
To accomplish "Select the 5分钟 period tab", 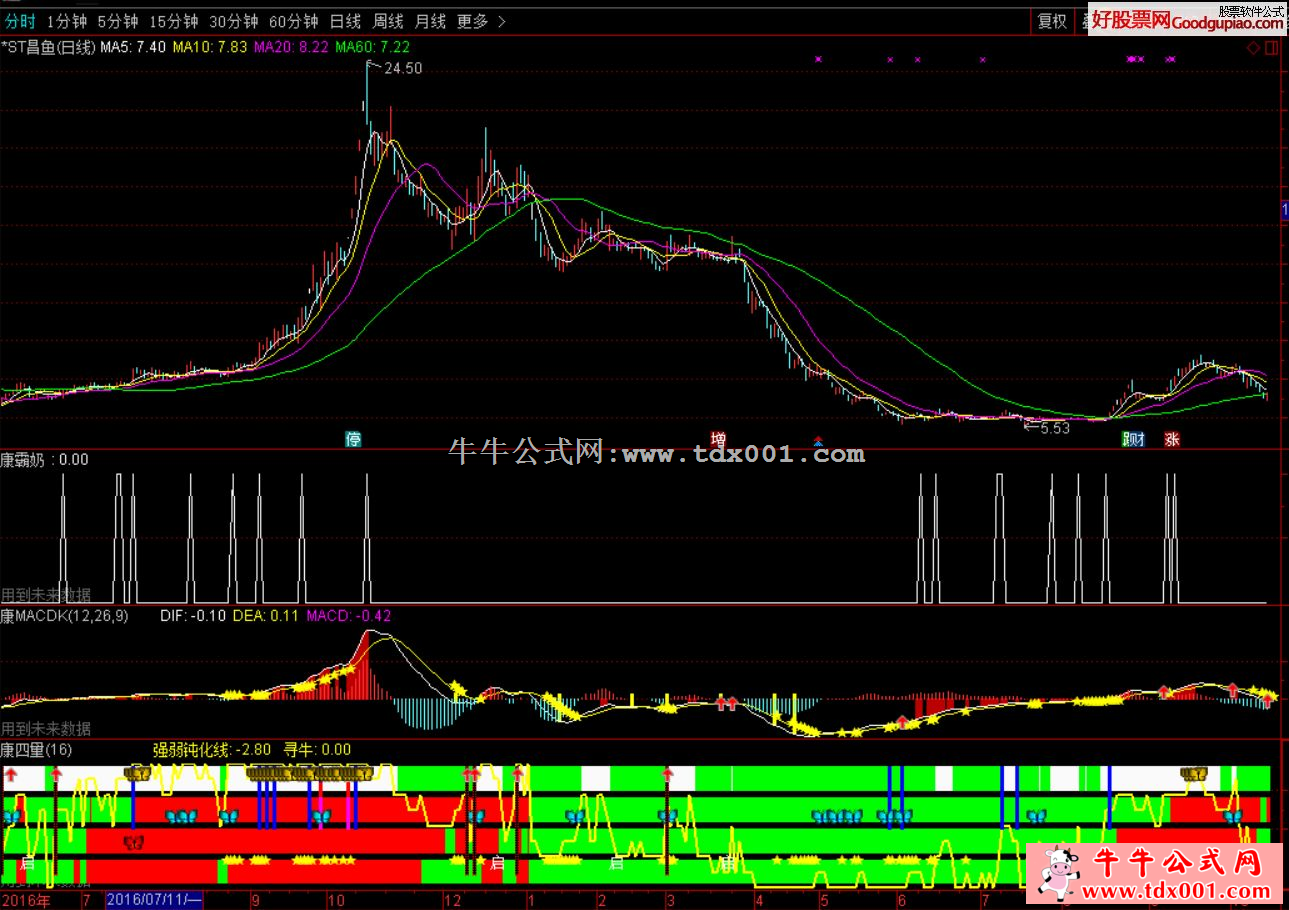I will pos(117,21).
